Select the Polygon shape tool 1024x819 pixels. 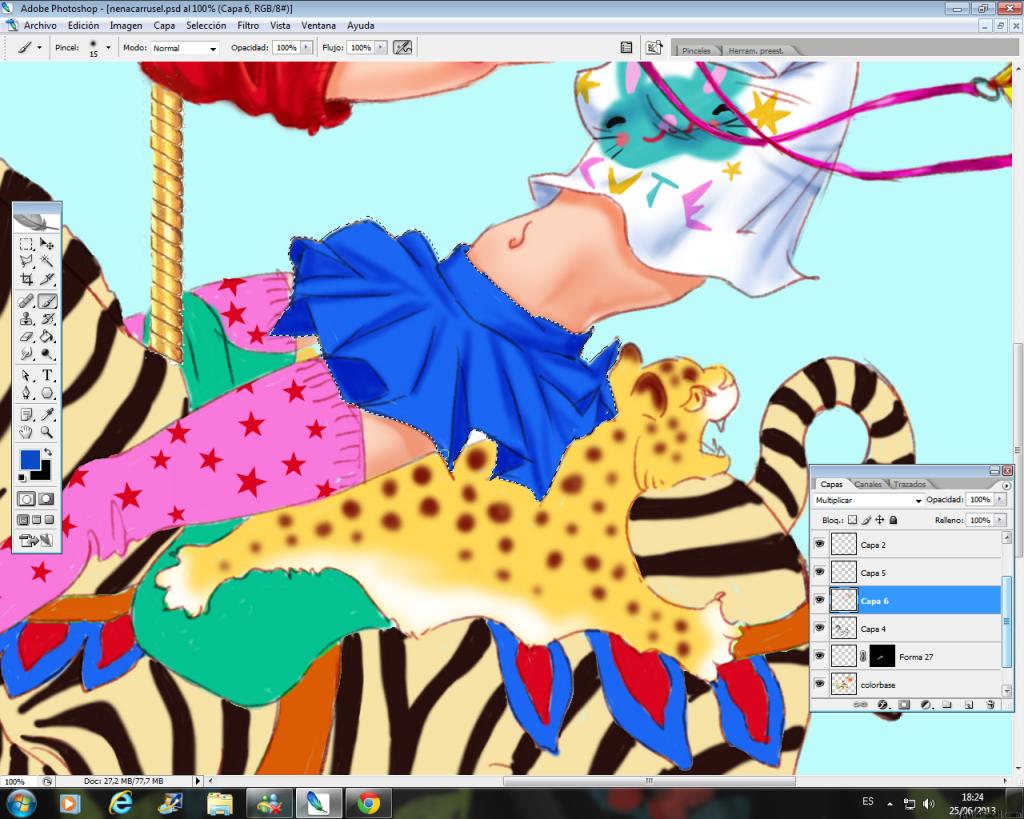[47, 393]
